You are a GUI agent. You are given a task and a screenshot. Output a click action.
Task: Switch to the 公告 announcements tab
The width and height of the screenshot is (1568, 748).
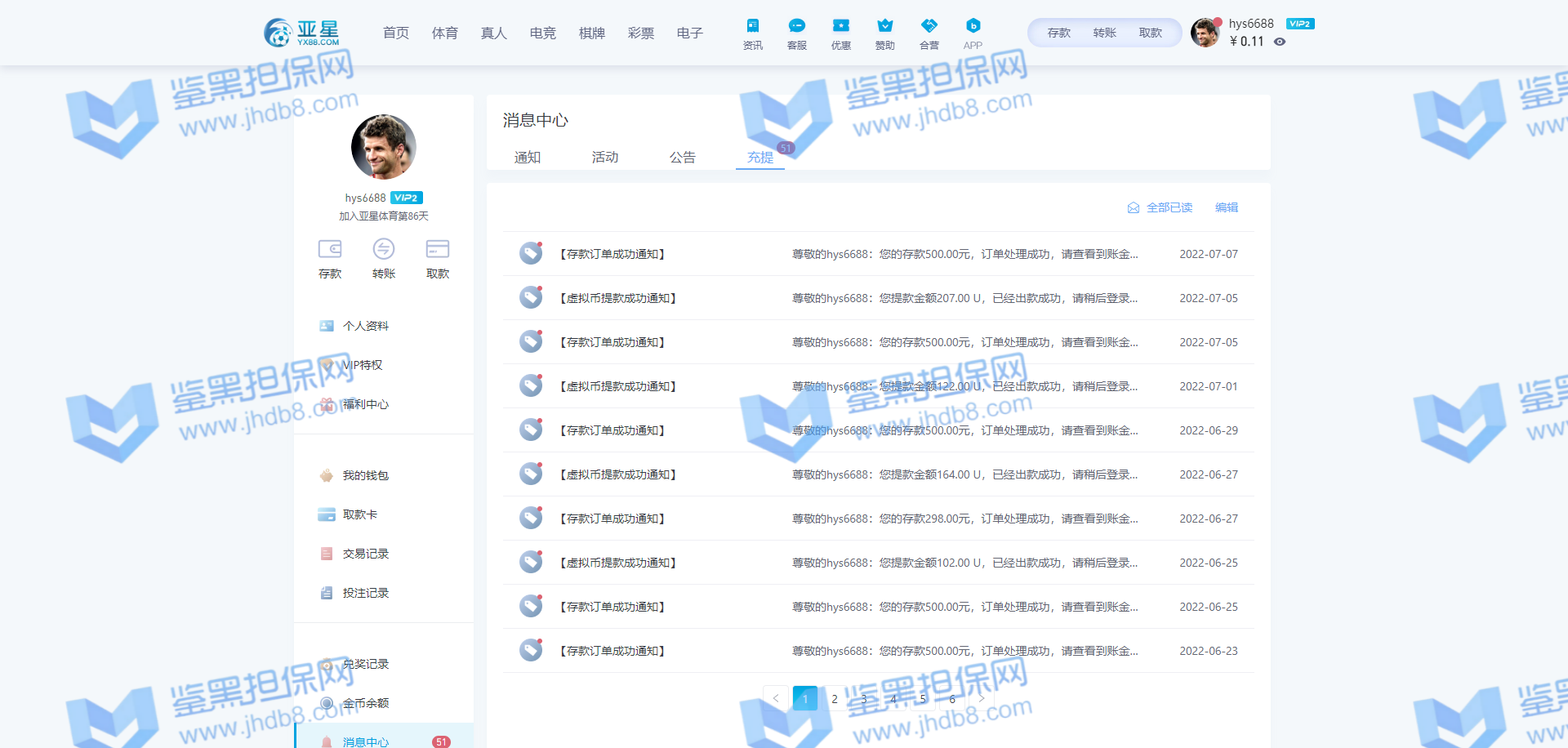pyautogui.click(x=682, y=157)
